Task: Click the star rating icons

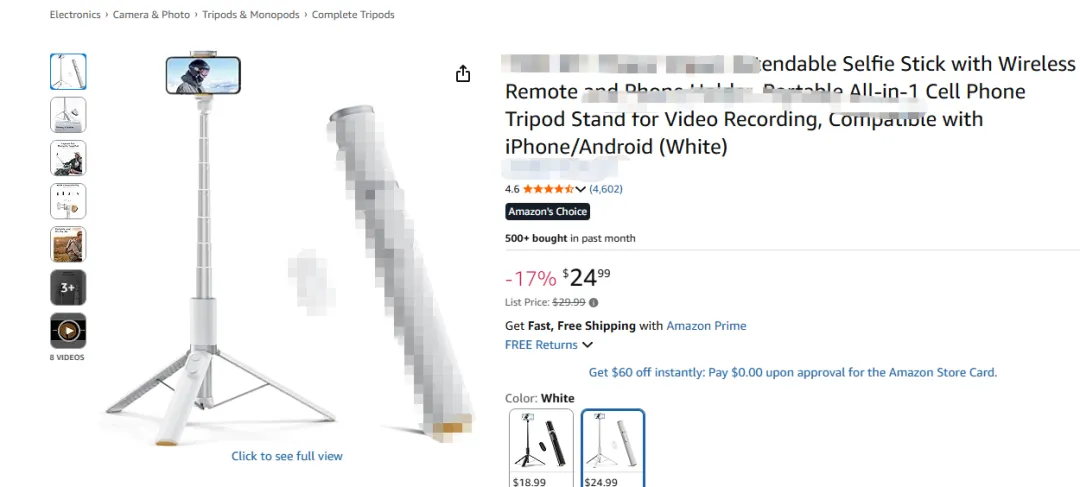Action: point(548,189)
